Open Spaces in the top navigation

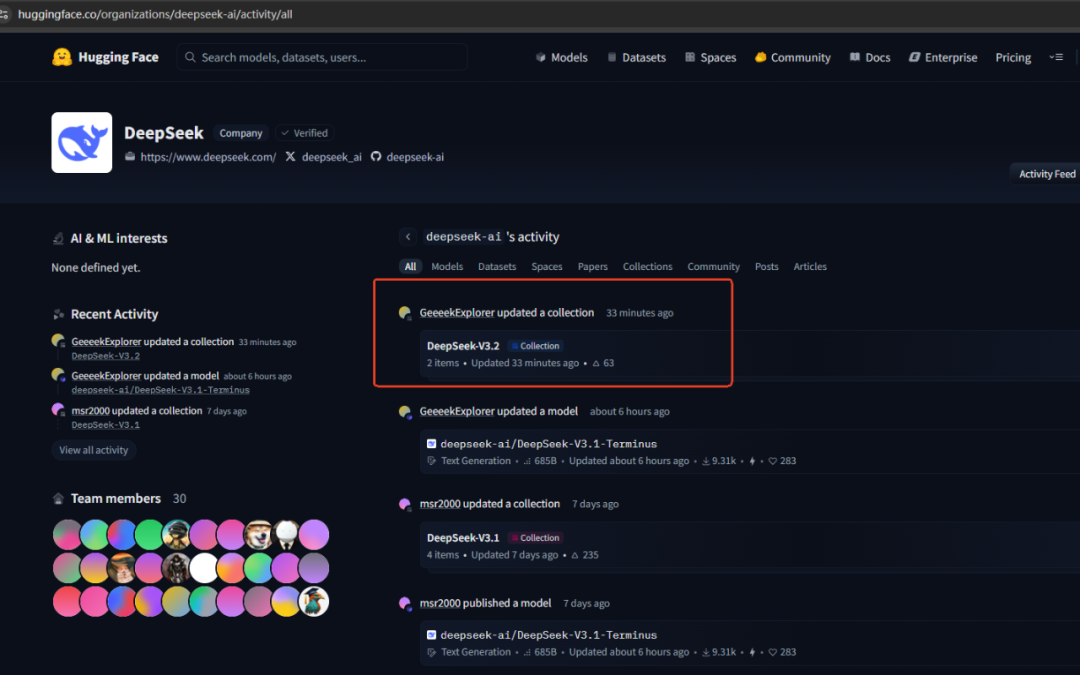pos(710,58)
